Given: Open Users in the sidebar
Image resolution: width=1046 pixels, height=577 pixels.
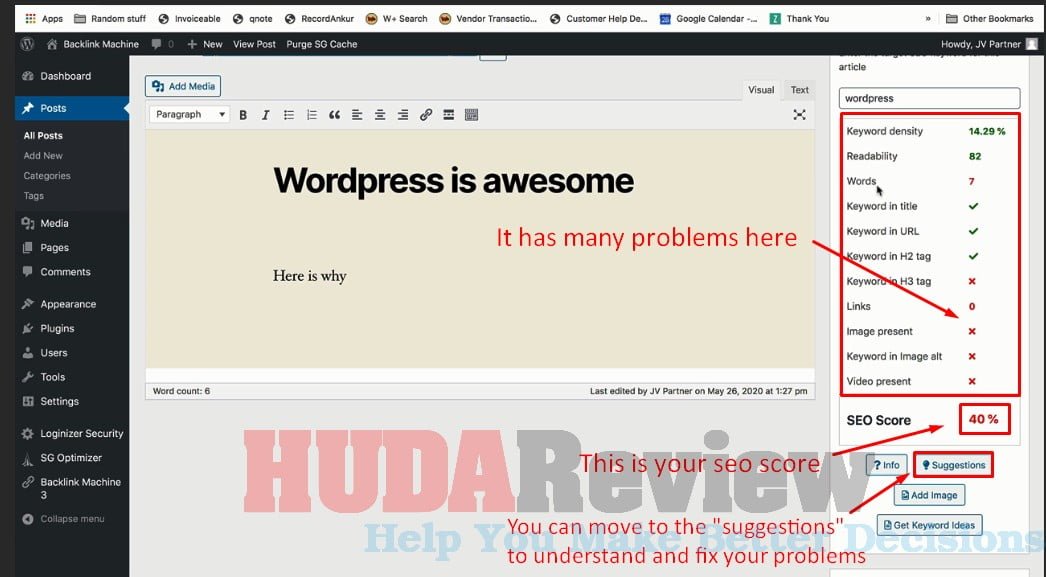Looking at the screenshot, I should 72,353.
